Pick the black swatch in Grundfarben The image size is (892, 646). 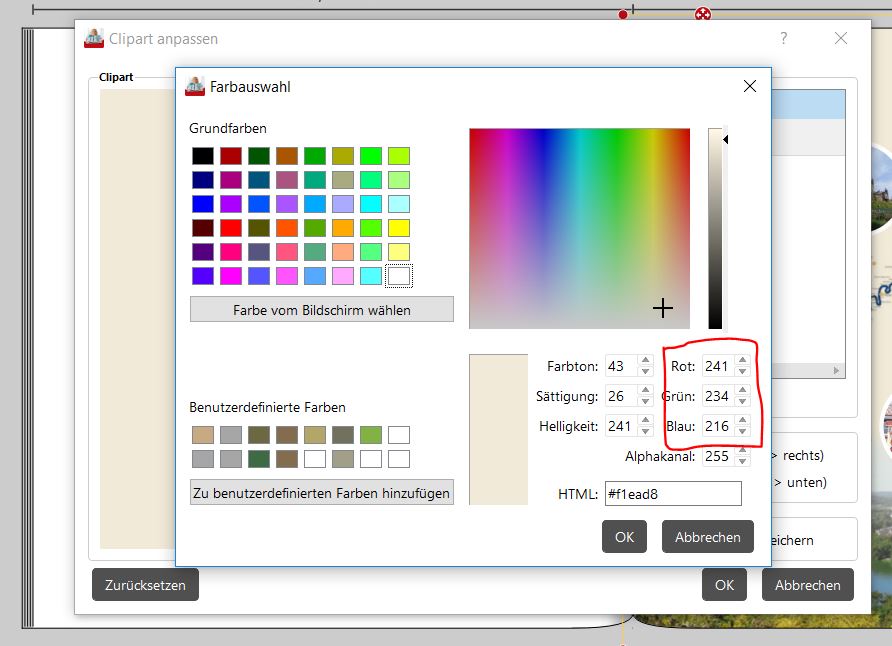[203, 156]
